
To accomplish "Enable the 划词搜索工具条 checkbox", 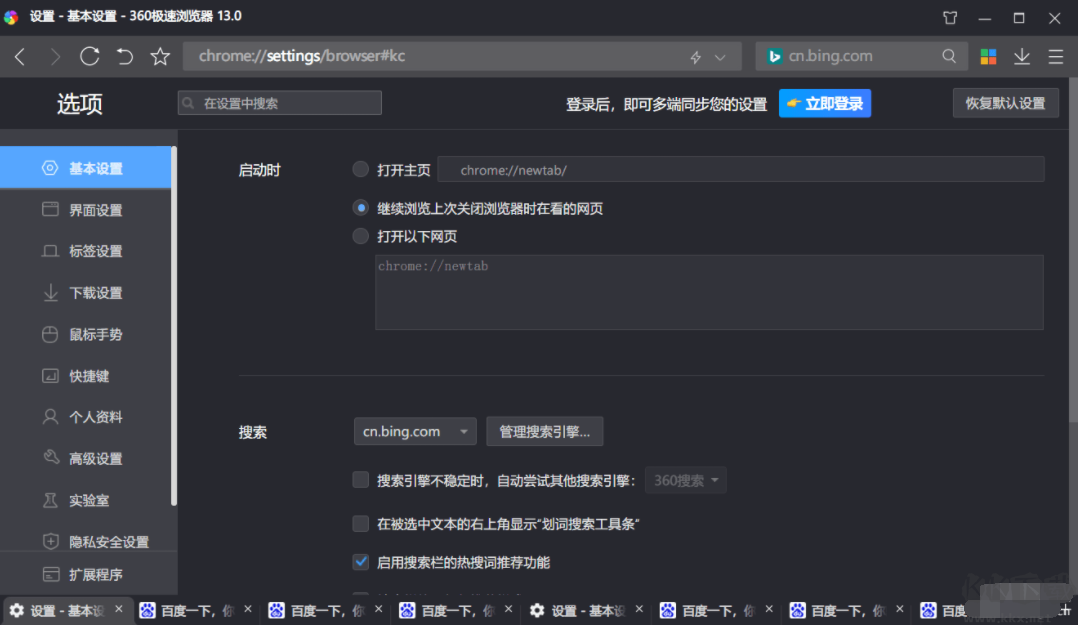I will 360,523.
